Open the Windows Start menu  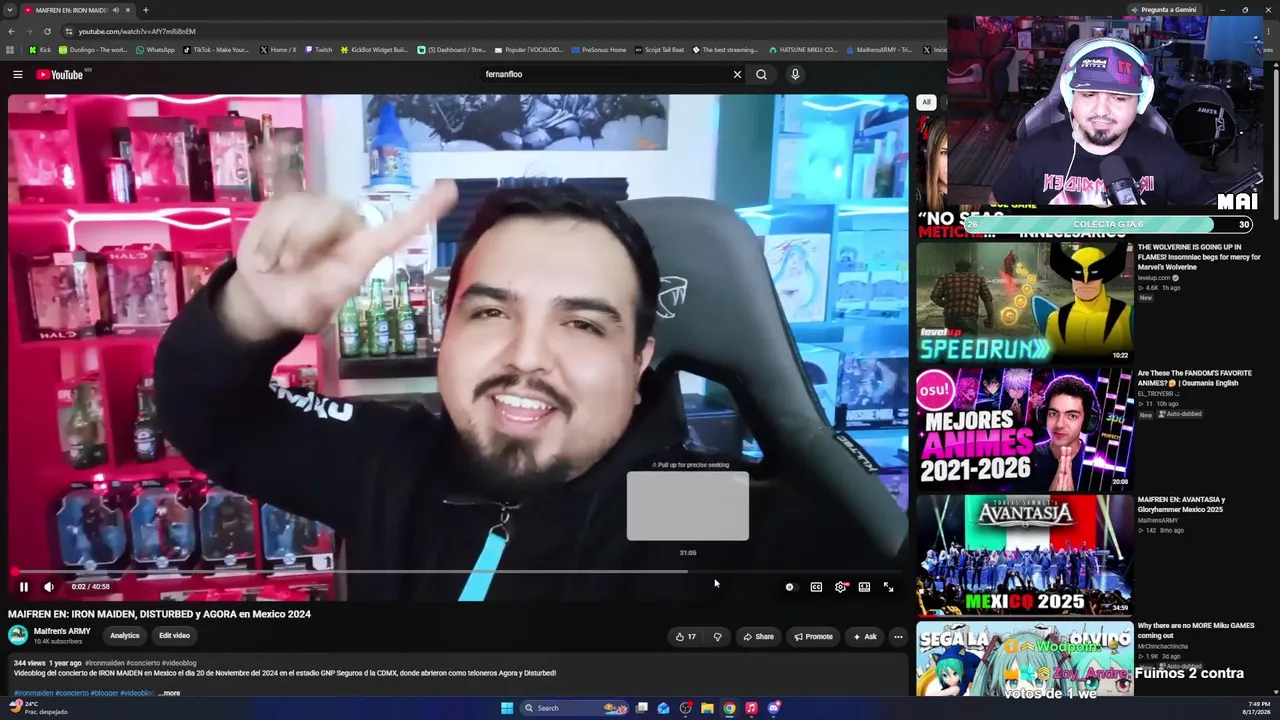[x=507, y=708]
